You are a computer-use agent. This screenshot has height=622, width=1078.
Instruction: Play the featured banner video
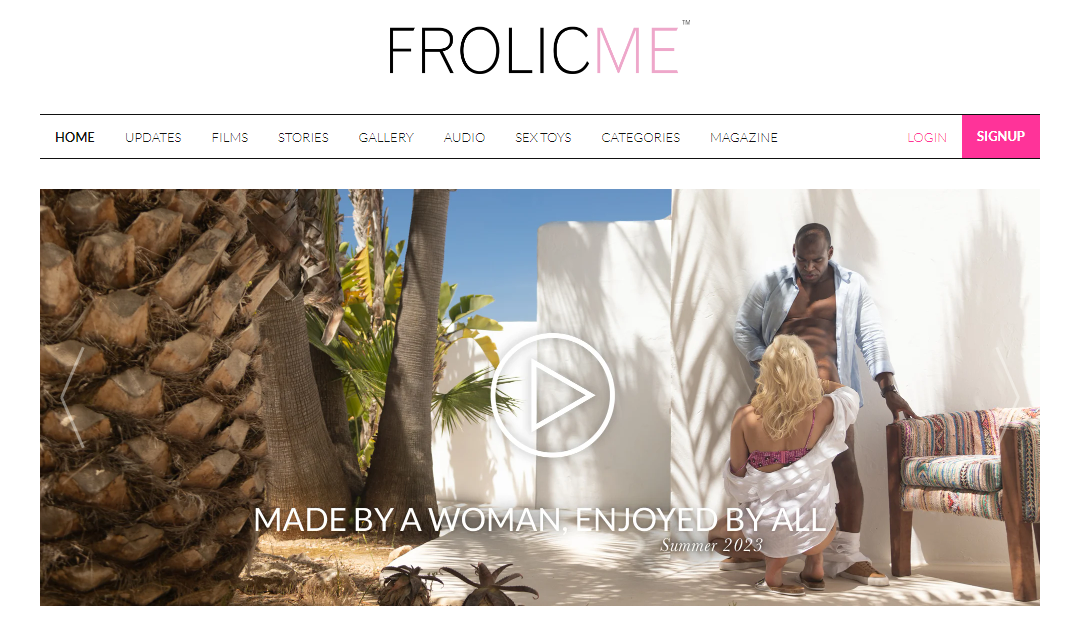coord(553,395)
